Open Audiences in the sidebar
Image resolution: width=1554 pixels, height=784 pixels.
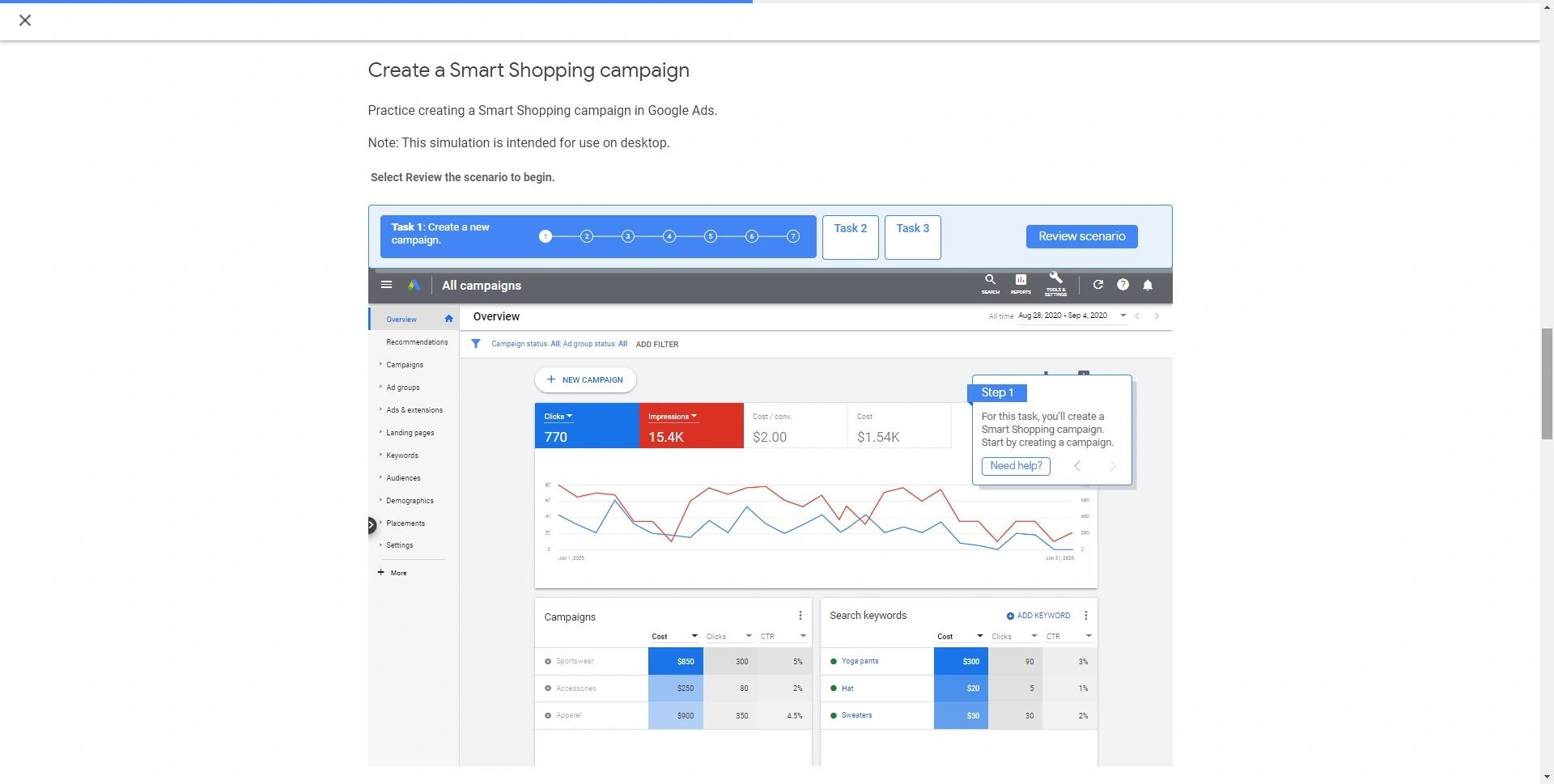click(x=403, y=478)
